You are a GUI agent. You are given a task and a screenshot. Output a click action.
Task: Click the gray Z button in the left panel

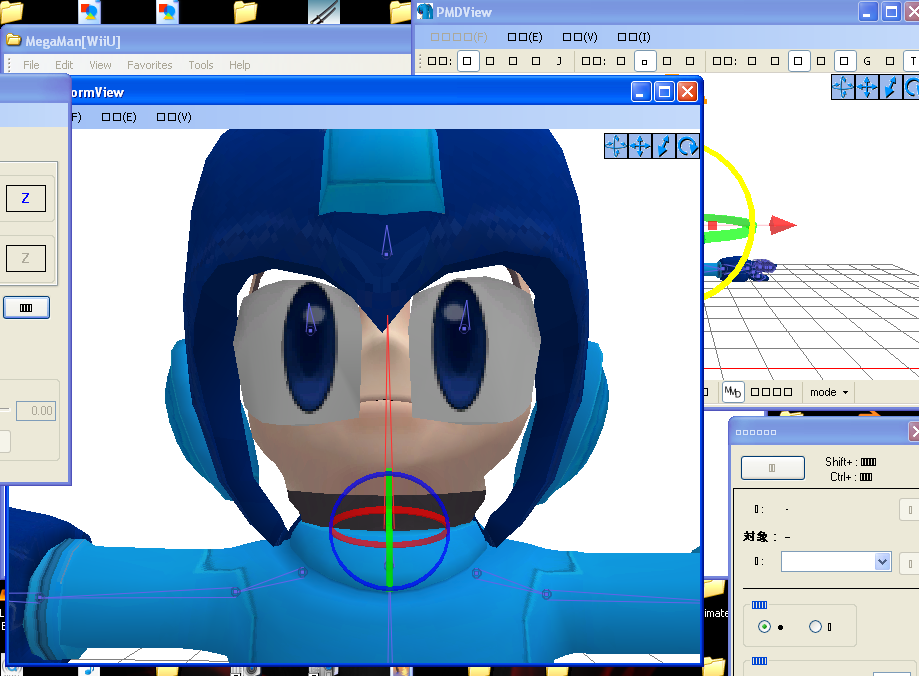(26, 258)
